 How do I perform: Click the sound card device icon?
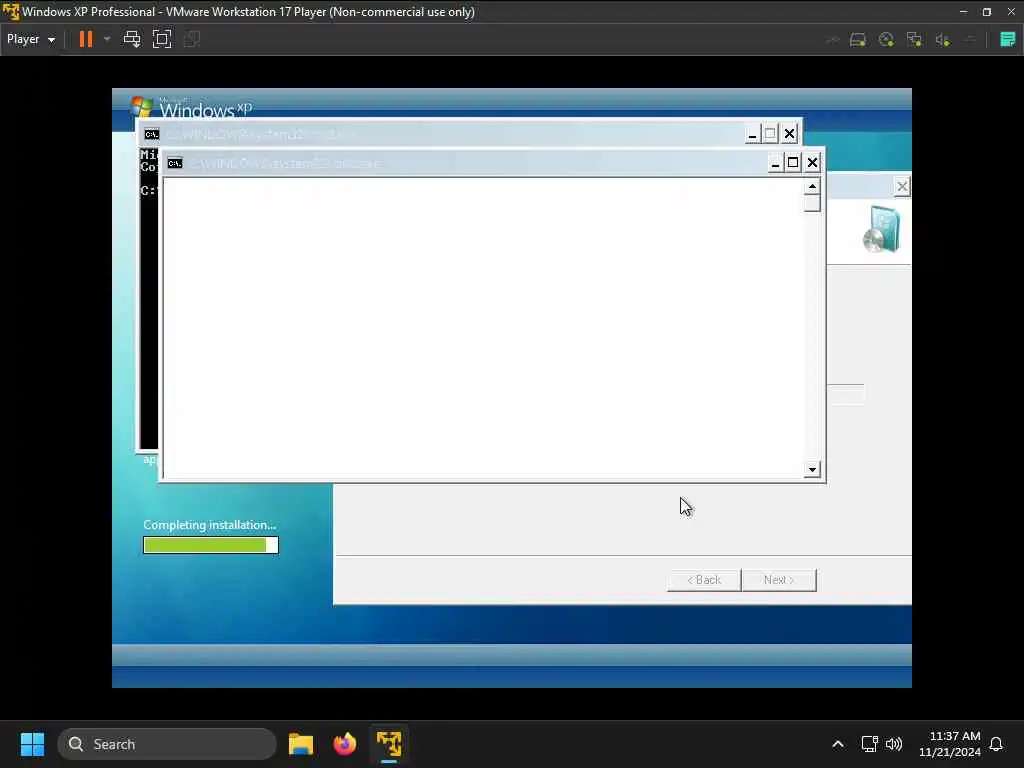pyautogui.click(x=942, y=40)
